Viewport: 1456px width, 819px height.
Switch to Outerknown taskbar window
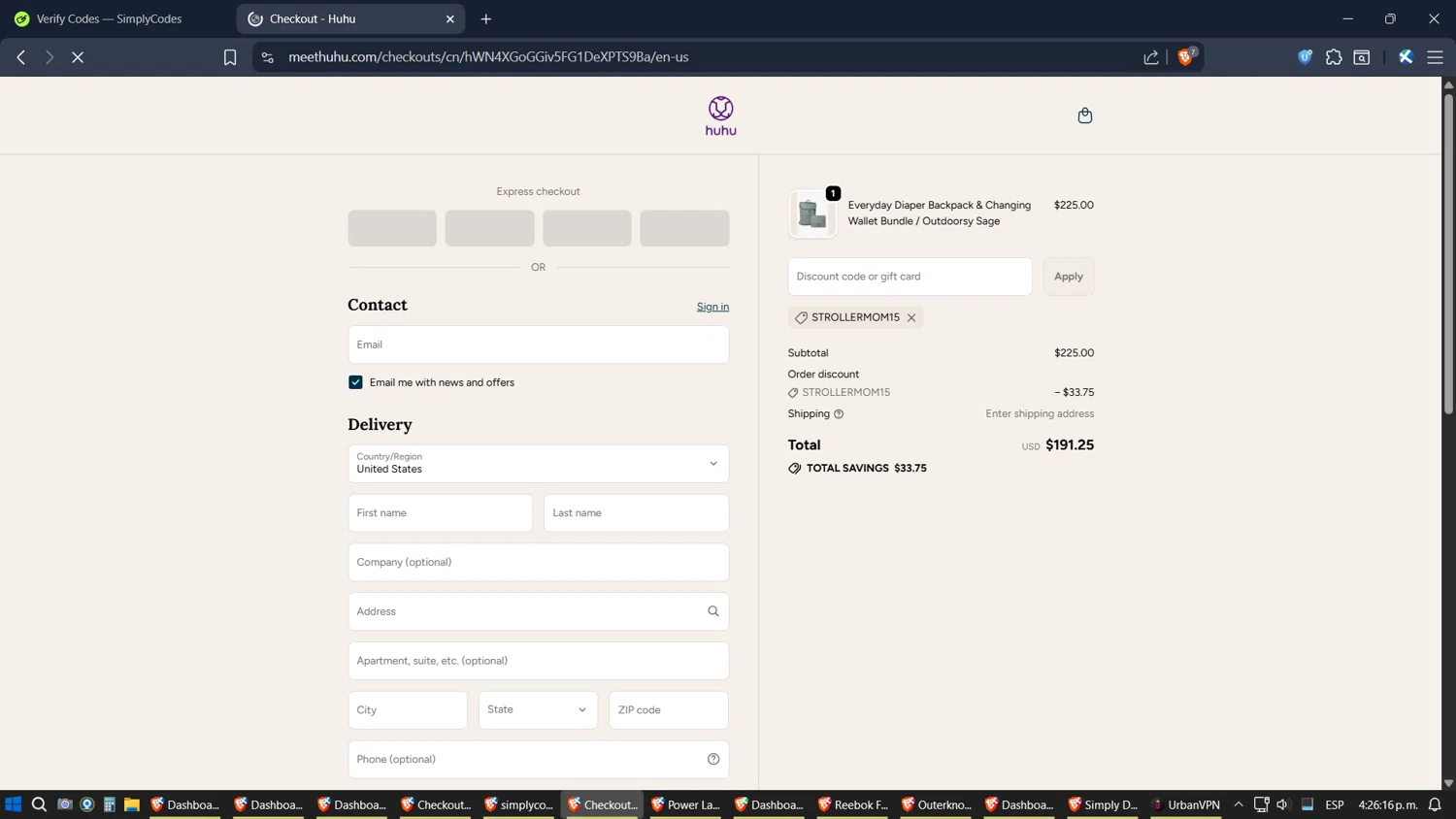937,804
